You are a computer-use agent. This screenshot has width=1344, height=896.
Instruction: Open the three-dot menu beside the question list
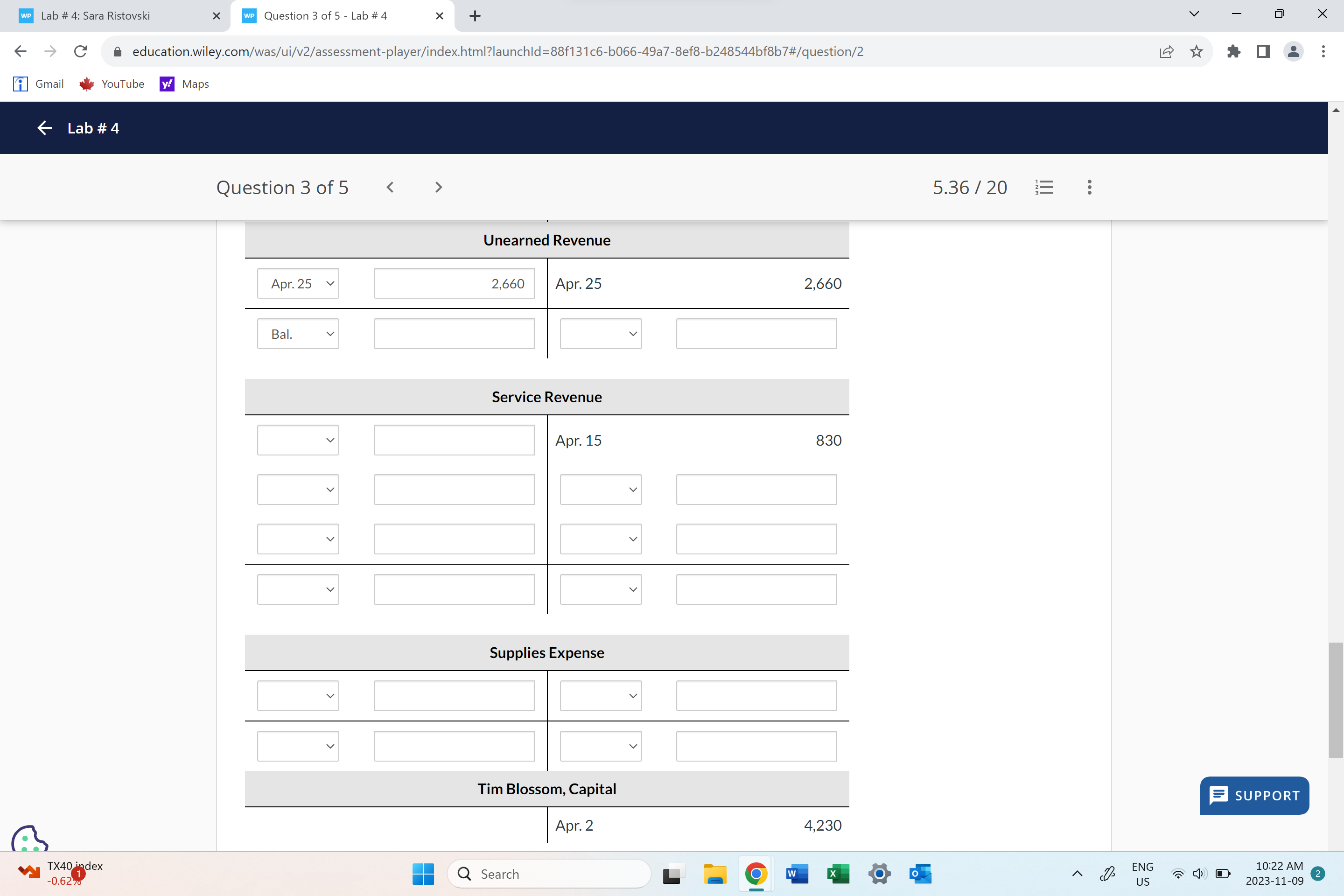(x=1089, y=188)
